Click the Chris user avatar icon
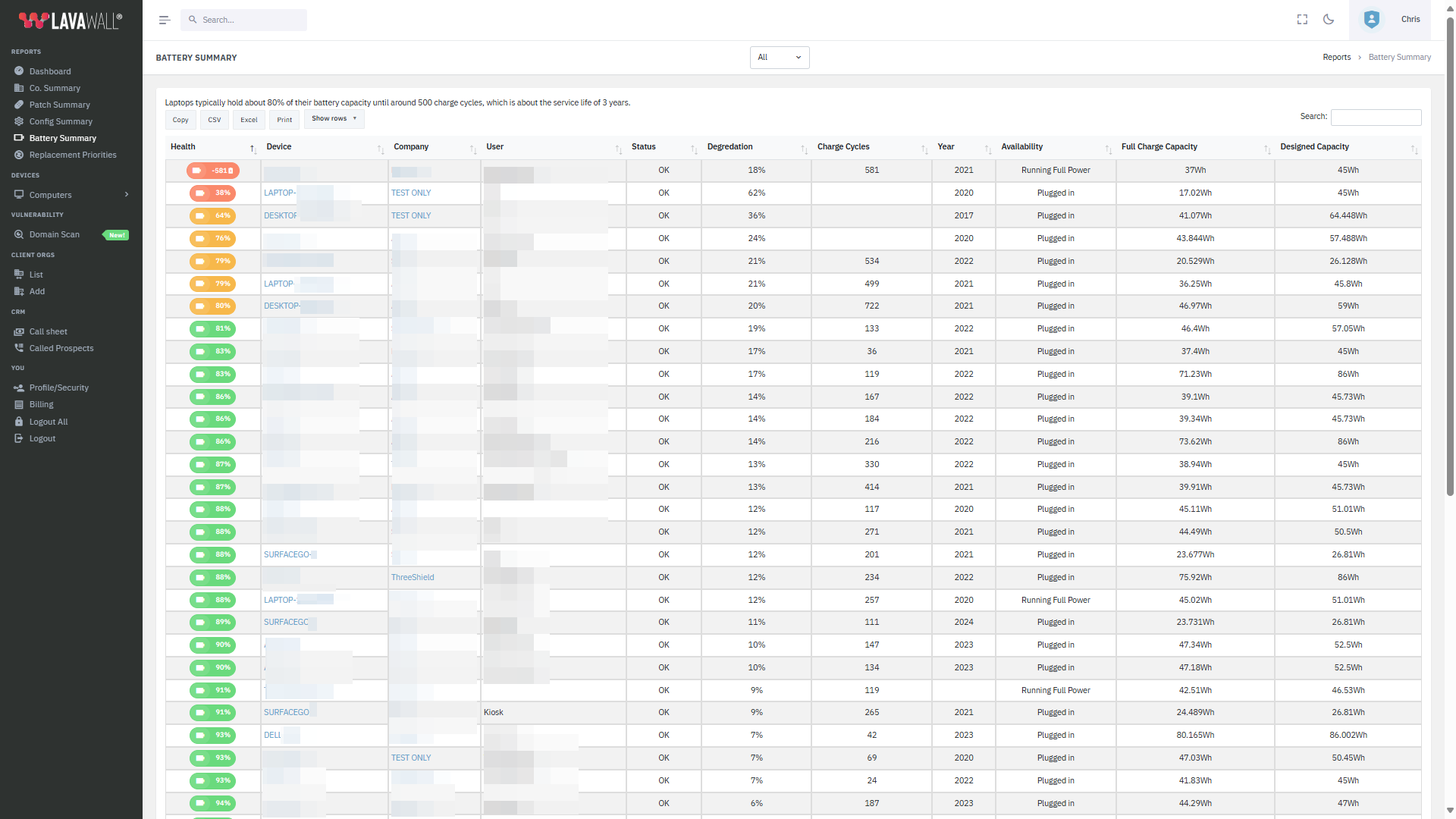This screenshot has height=819, width=1456. 1371,20
